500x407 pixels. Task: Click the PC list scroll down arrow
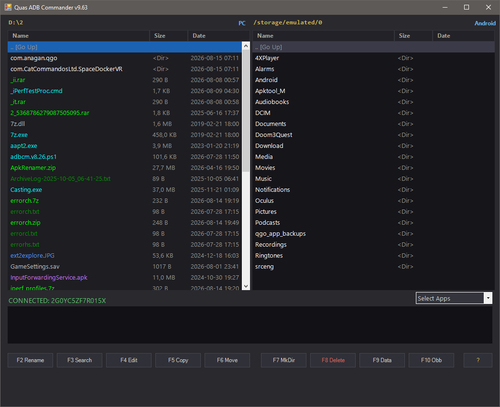pyautogui.click(x=246, y=286)
